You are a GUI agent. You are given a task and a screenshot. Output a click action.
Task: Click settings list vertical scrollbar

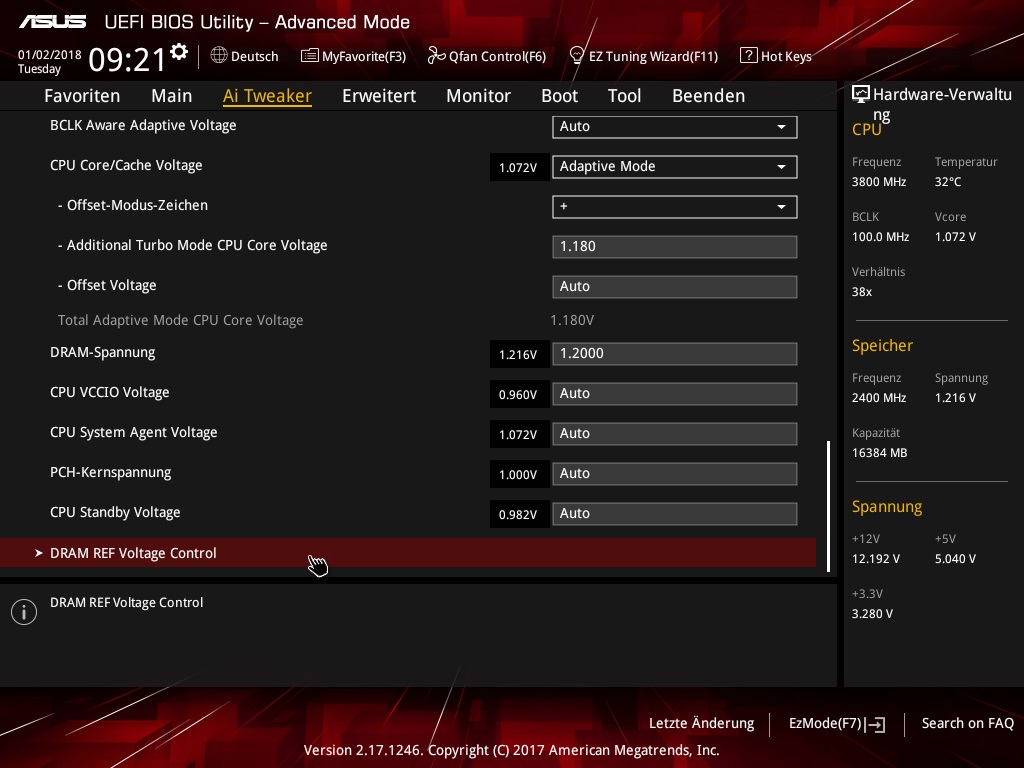coord(829,506)
